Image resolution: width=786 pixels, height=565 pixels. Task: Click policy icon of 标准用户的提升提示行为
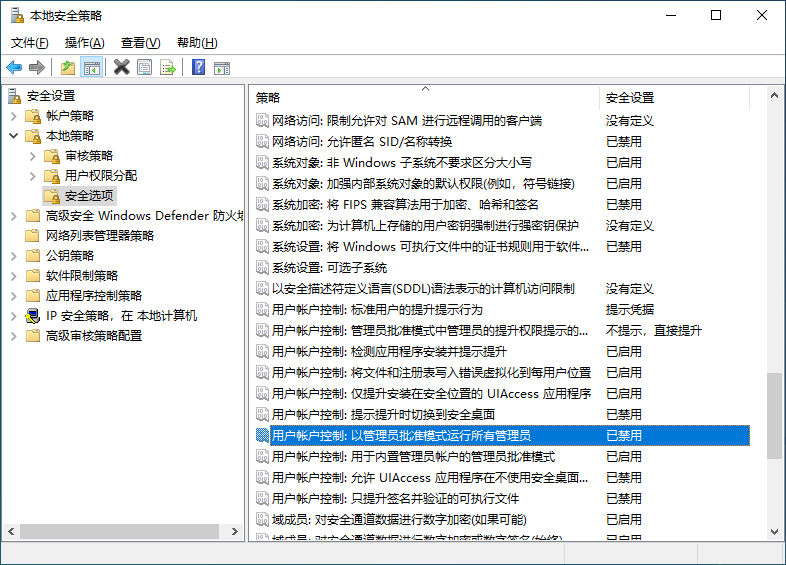(262, 309)
